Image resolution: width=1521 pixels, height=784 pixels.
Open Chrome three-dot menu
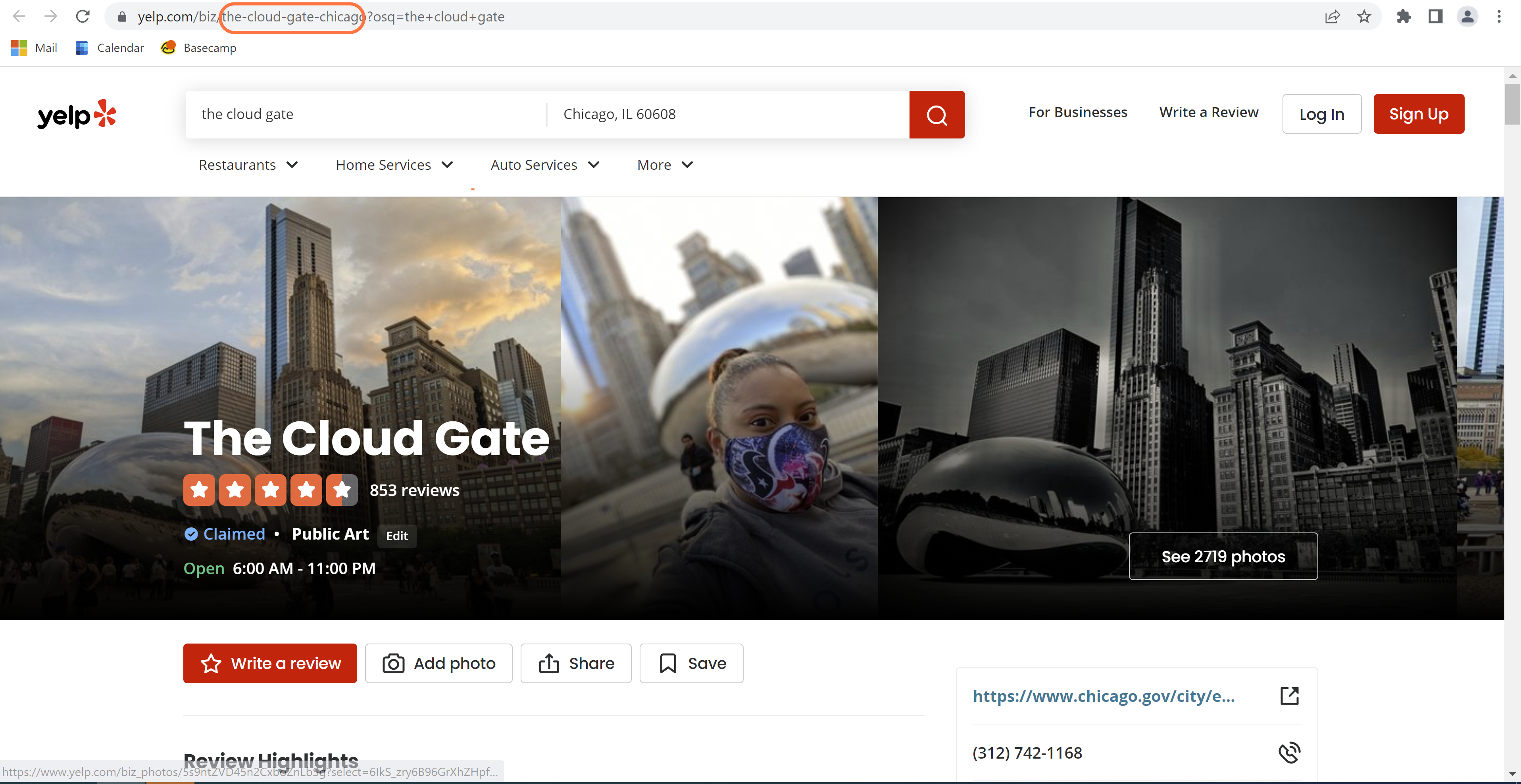[1498, 17]
